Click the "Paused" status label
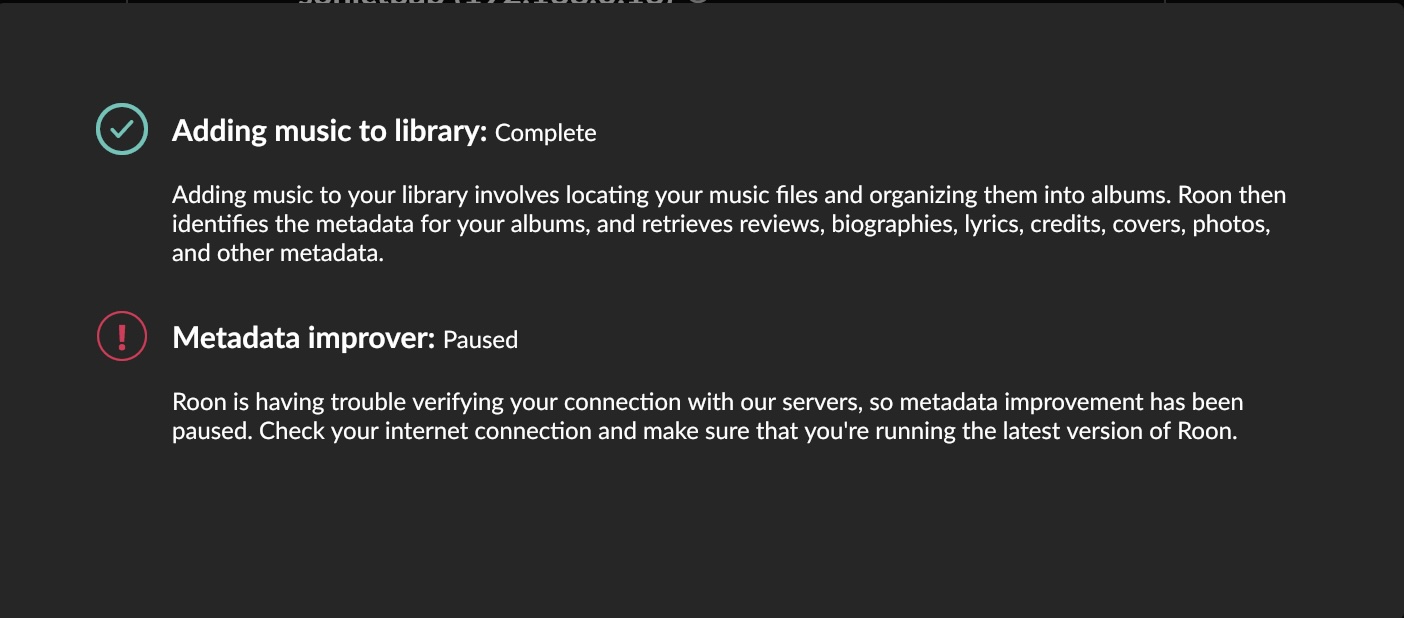The height and width of the screenshot is (618, 1404). [480, 339]
